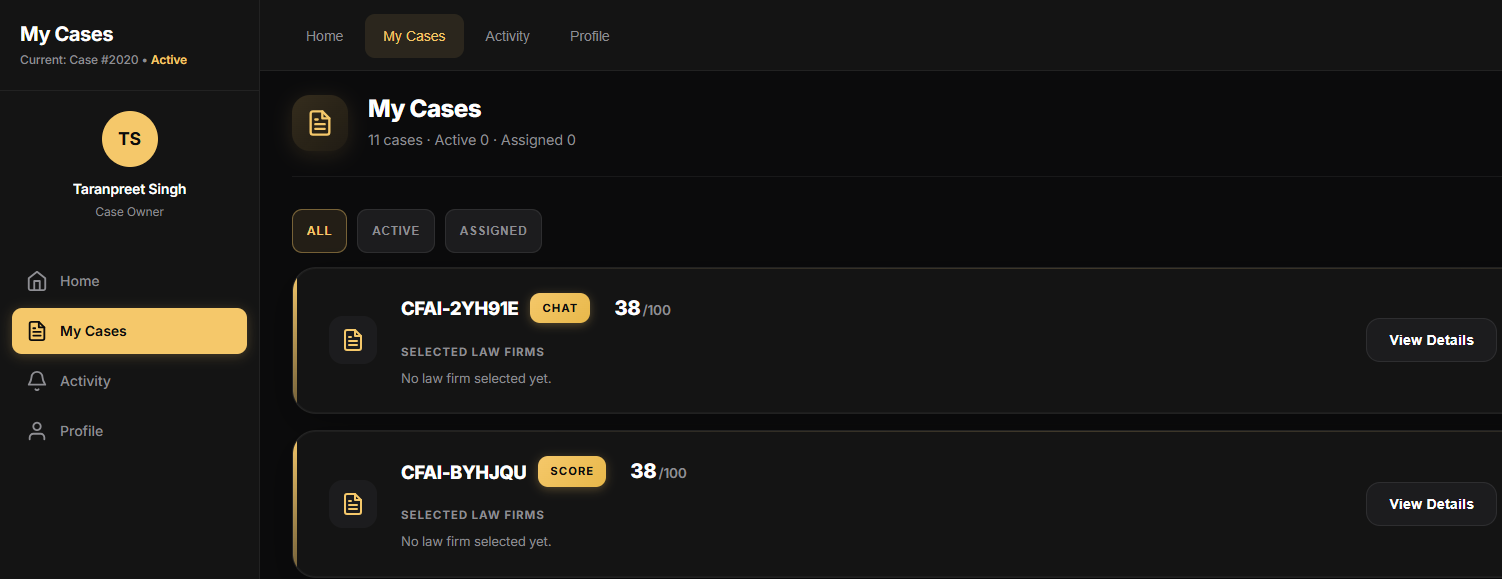Open Activity via the bell icon
The image size is (1502, 579).
click(x=37, y=380)
